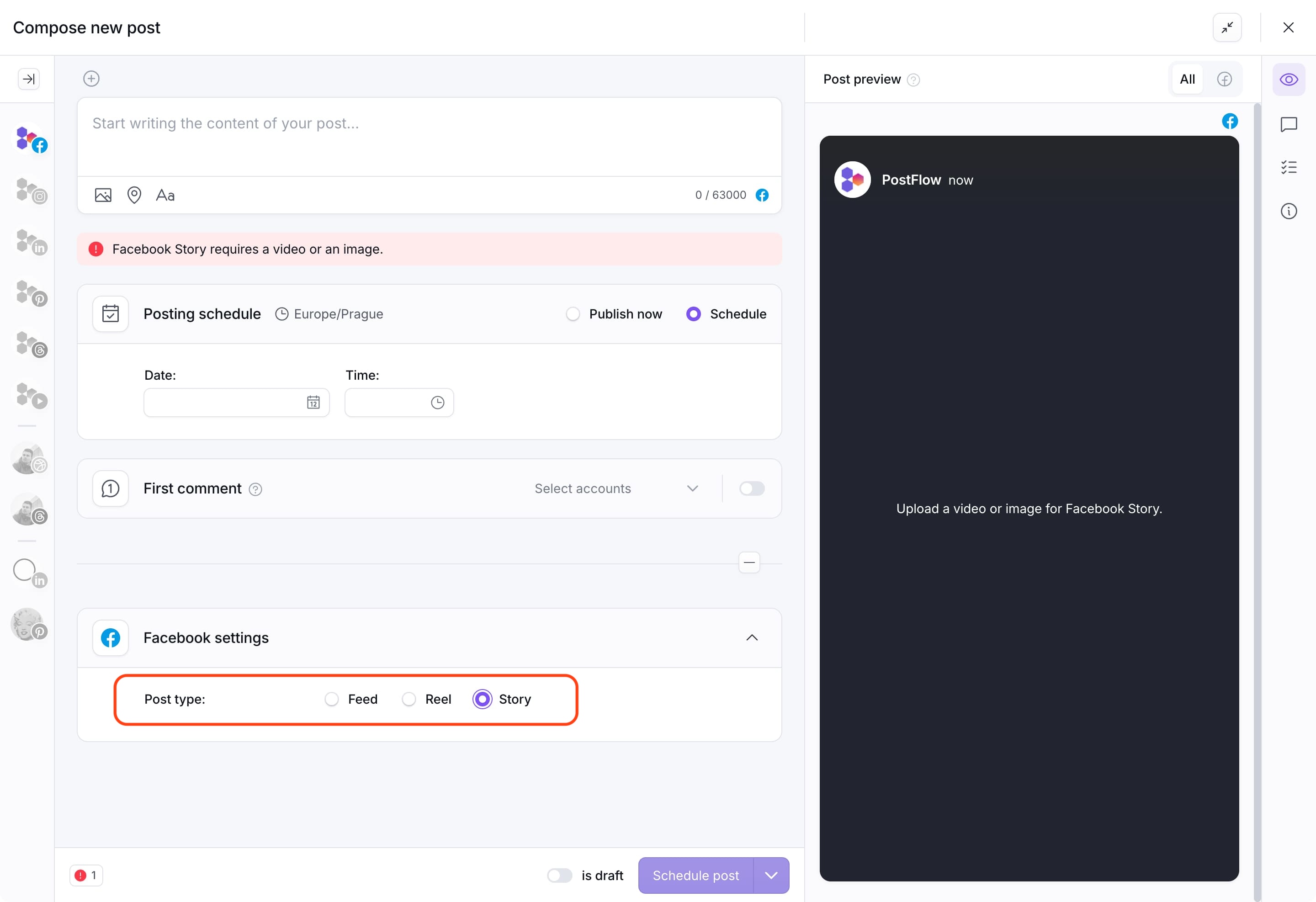Collapse the accounts sidebar arrow icon
This screenshot has width=1316, height=902.
coord(28,79)
